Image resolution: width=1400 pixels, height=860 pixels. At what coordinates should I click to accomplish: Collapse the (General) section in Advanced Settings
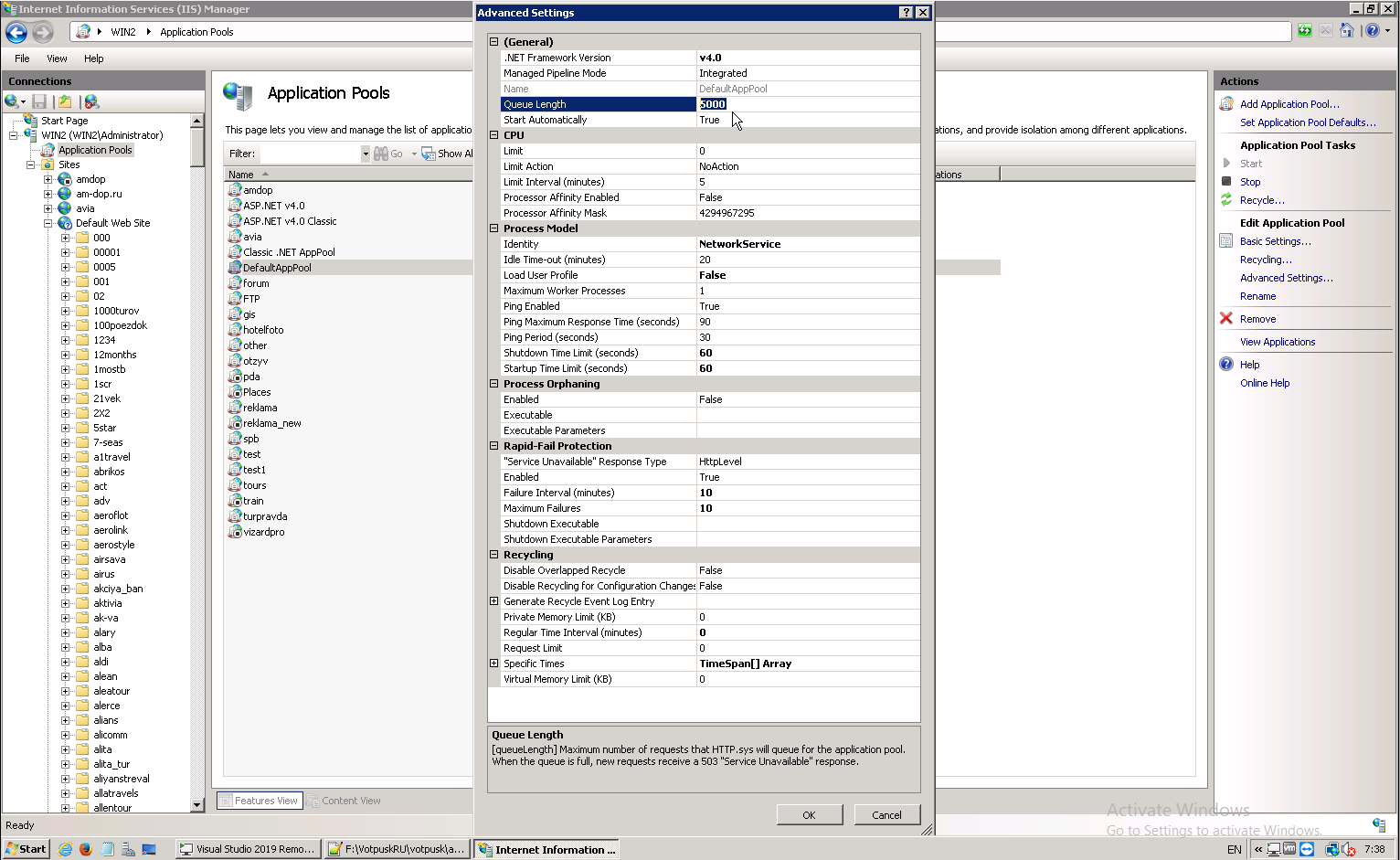click(494, 42)
